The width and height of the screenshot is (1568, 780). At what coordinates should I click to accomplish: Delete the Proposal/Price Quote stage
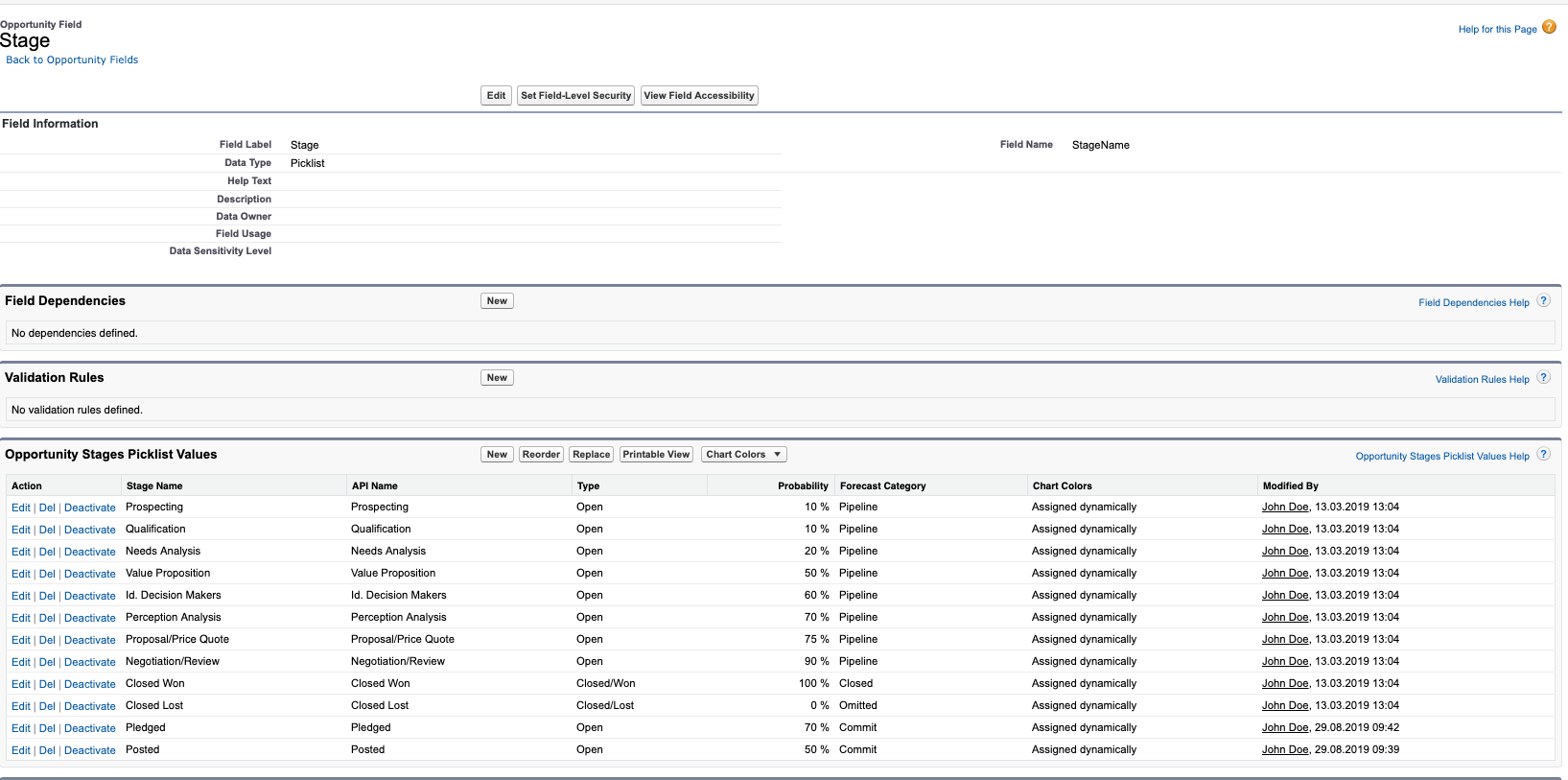click(x=47, y=640)
